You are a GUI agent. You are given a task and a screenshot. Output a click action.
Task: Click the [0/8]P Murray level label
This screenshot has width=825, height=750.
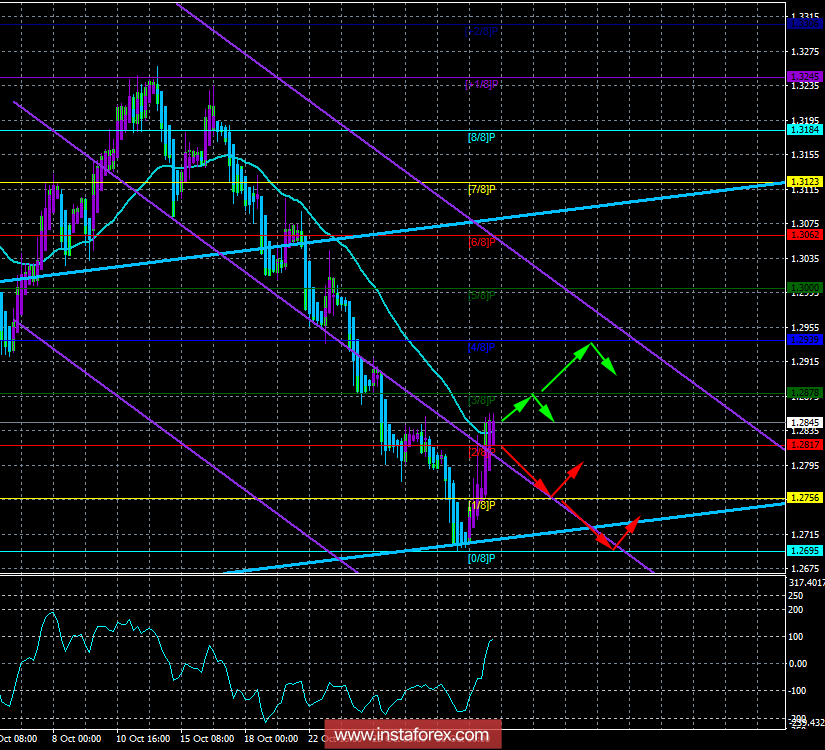coord(481,558)
